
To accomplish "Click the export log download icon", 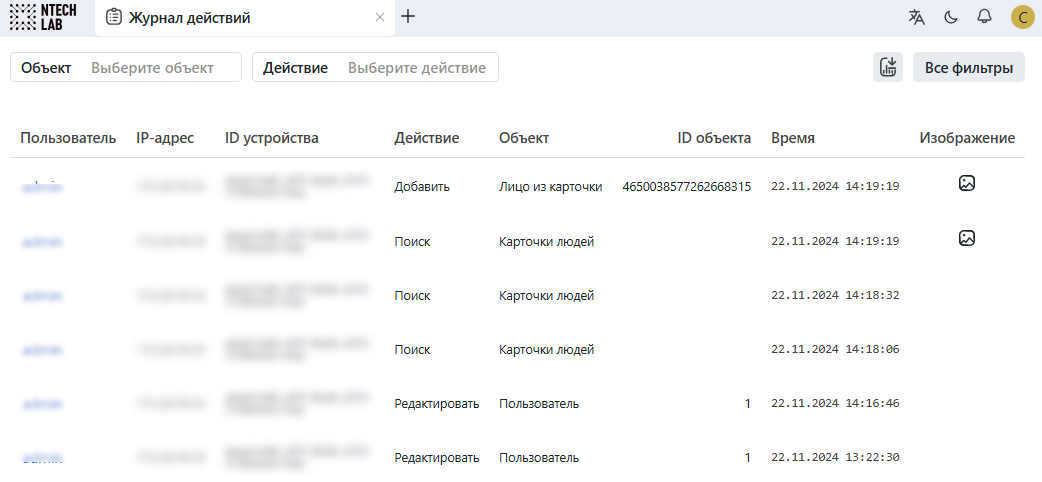I will click(x=888, y=68).
